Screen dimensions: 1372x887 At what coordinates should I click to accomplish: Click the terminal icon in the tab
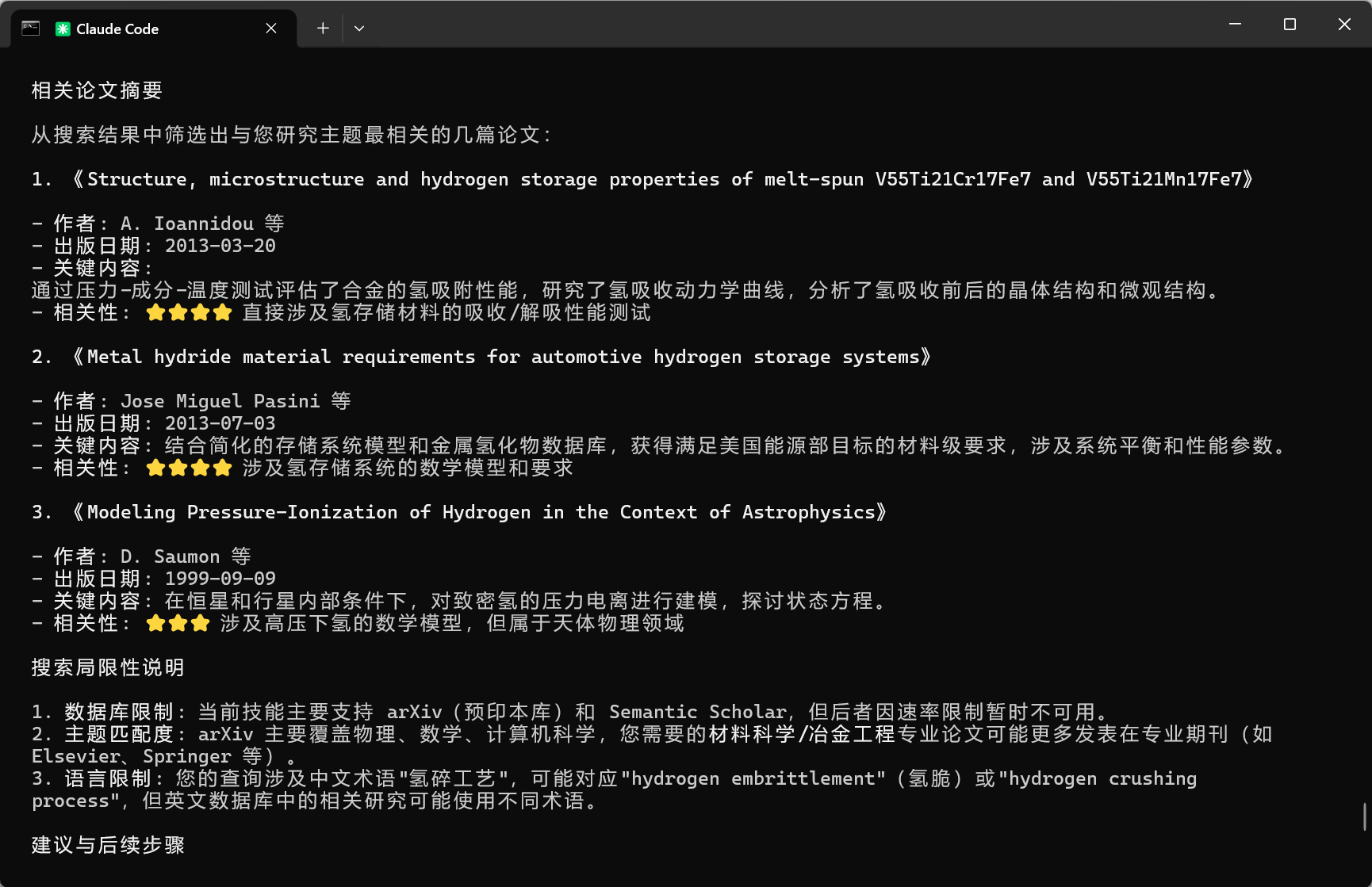click(x=31, y=29)
